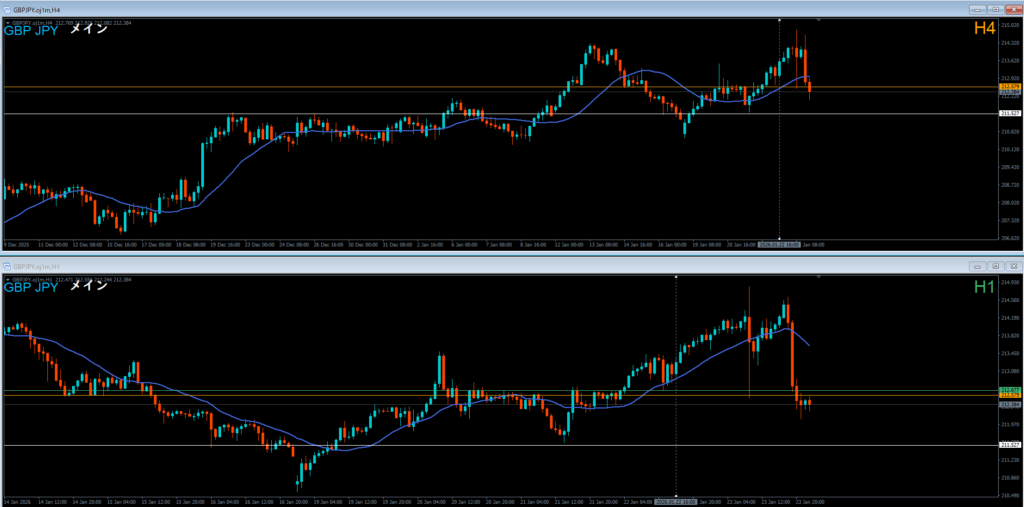Click the green 212.677 price label on H1 axis

tap(1010, 389)
